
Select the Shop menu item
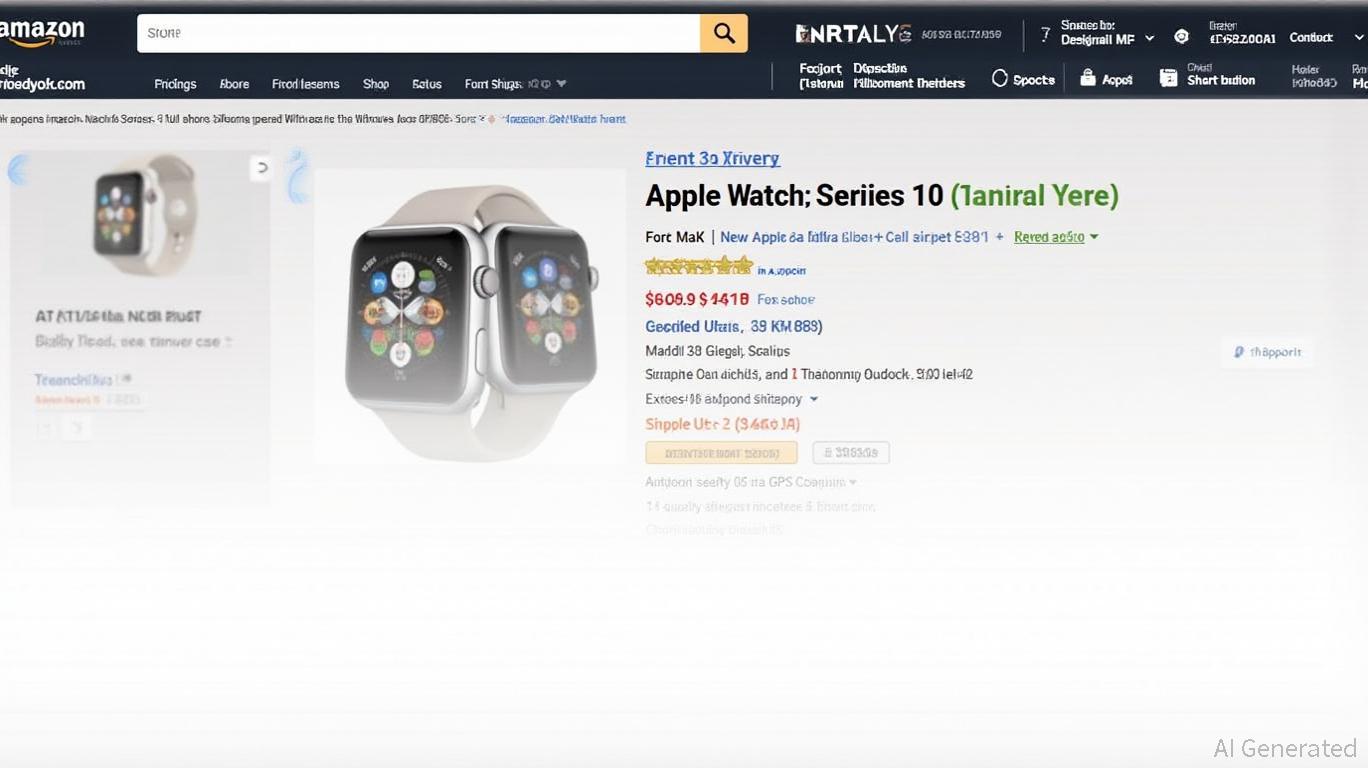376,84
